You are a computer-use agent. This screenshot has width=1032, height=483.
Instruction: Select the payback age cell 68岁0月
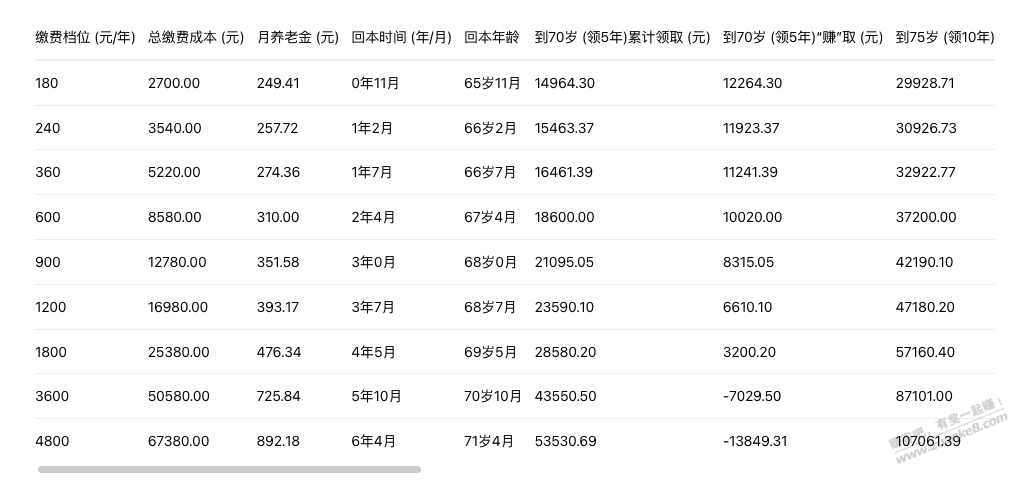coord(491,262)
